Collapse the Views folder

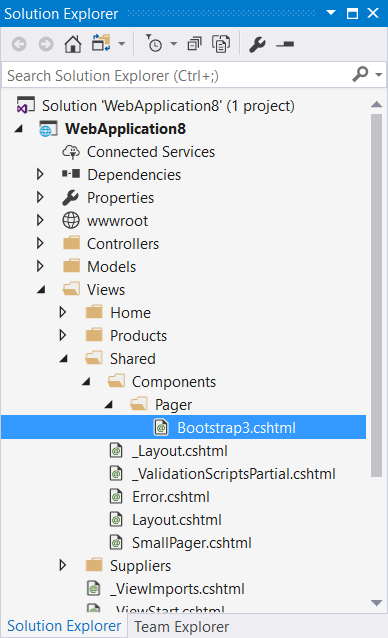tap(41, 290)
